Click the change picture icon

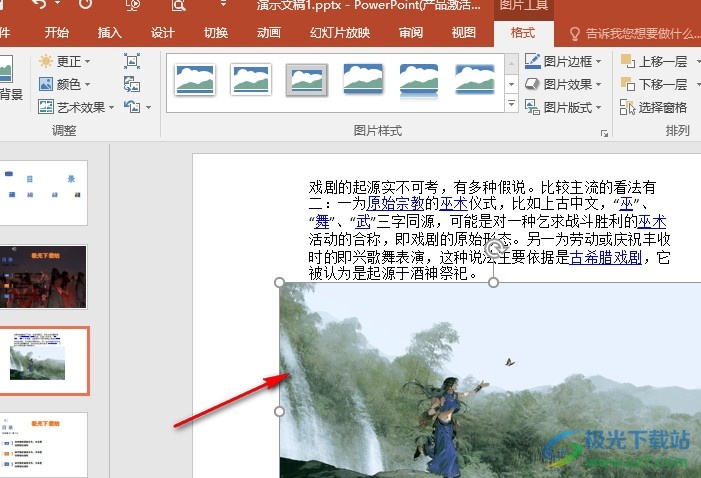tap(132, 84)
